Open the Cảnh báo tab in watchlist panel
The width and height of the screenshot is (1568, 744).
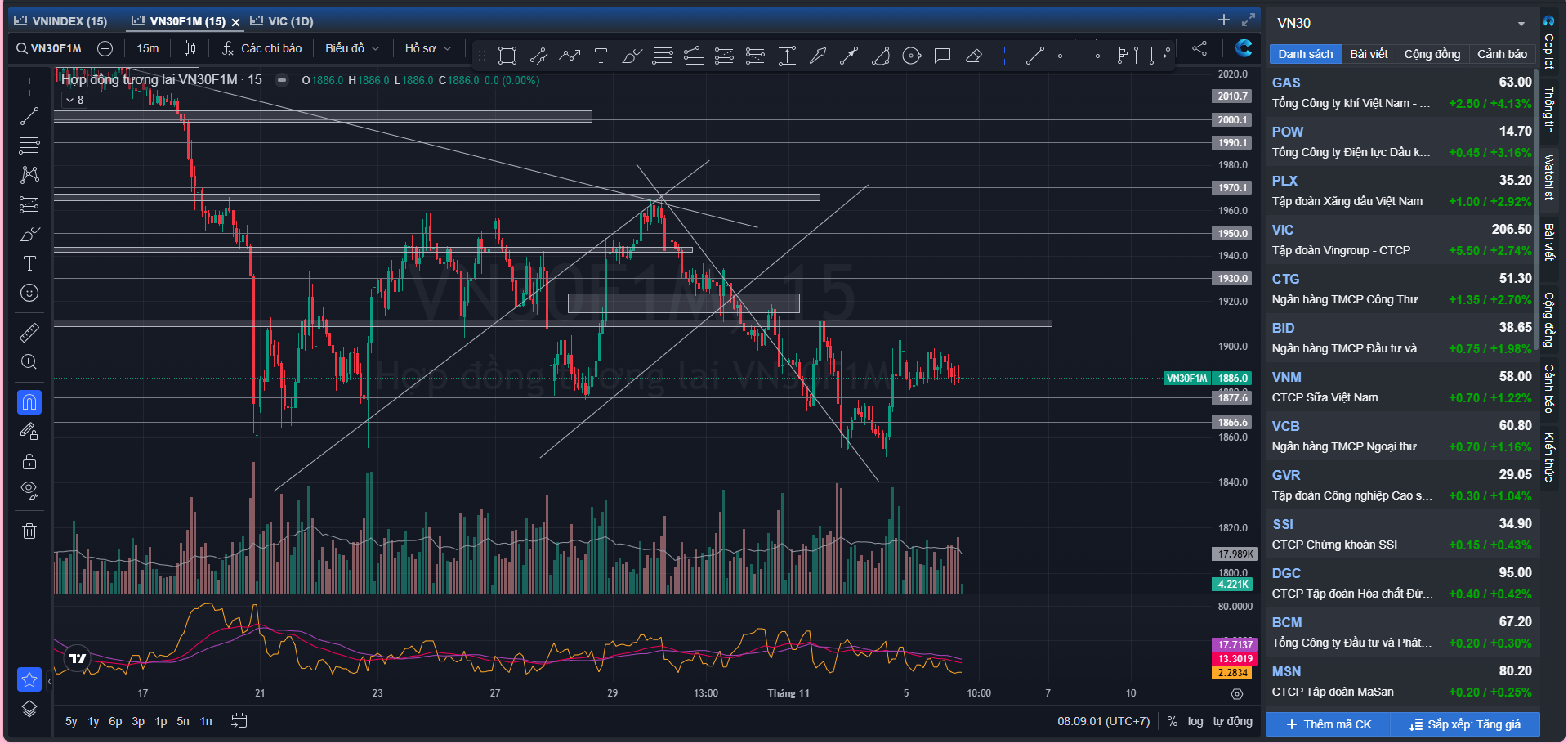click(x=1502, y=54)
